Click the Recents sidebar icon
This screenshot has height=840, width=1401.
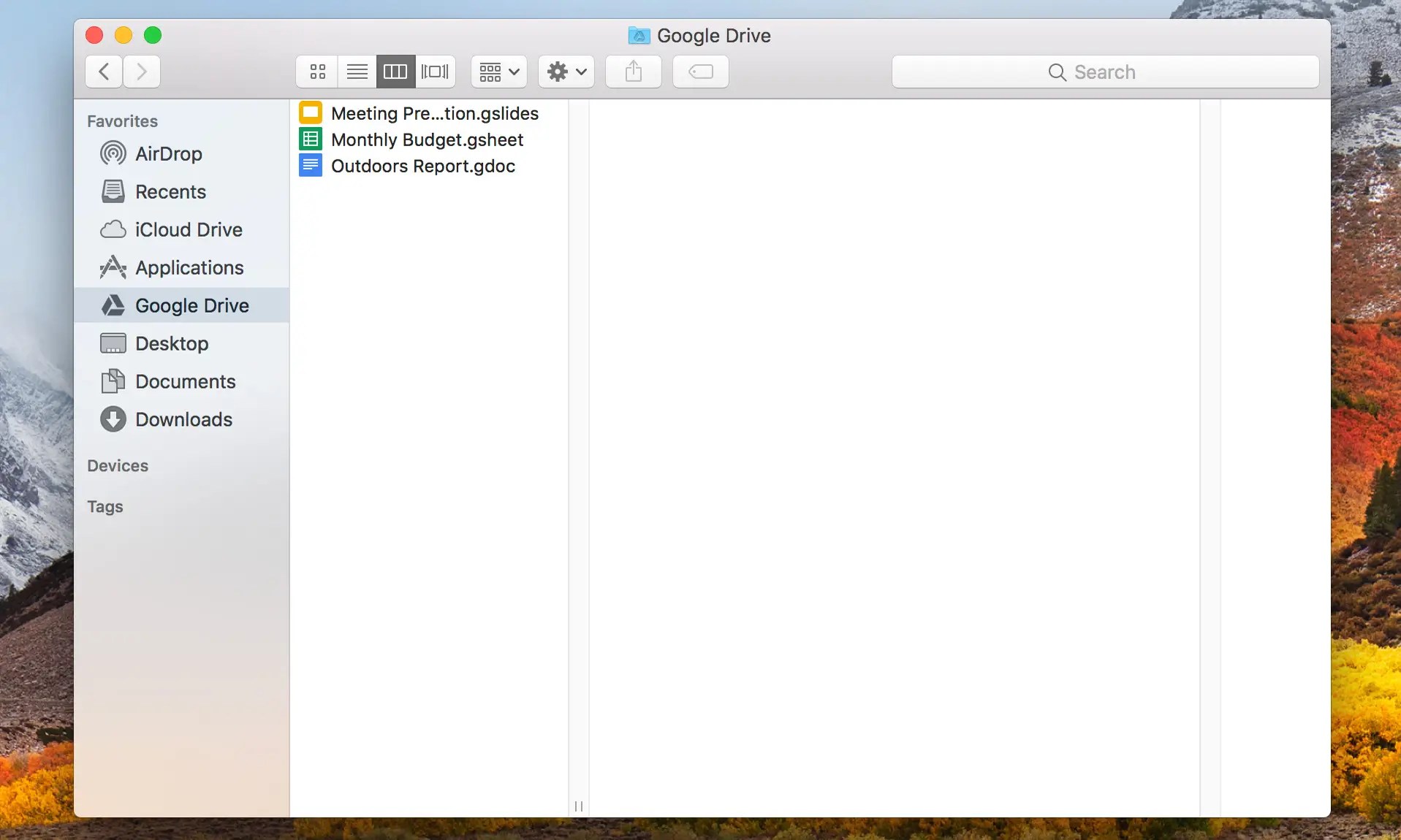pyautogui.click(x=113, y=191)
